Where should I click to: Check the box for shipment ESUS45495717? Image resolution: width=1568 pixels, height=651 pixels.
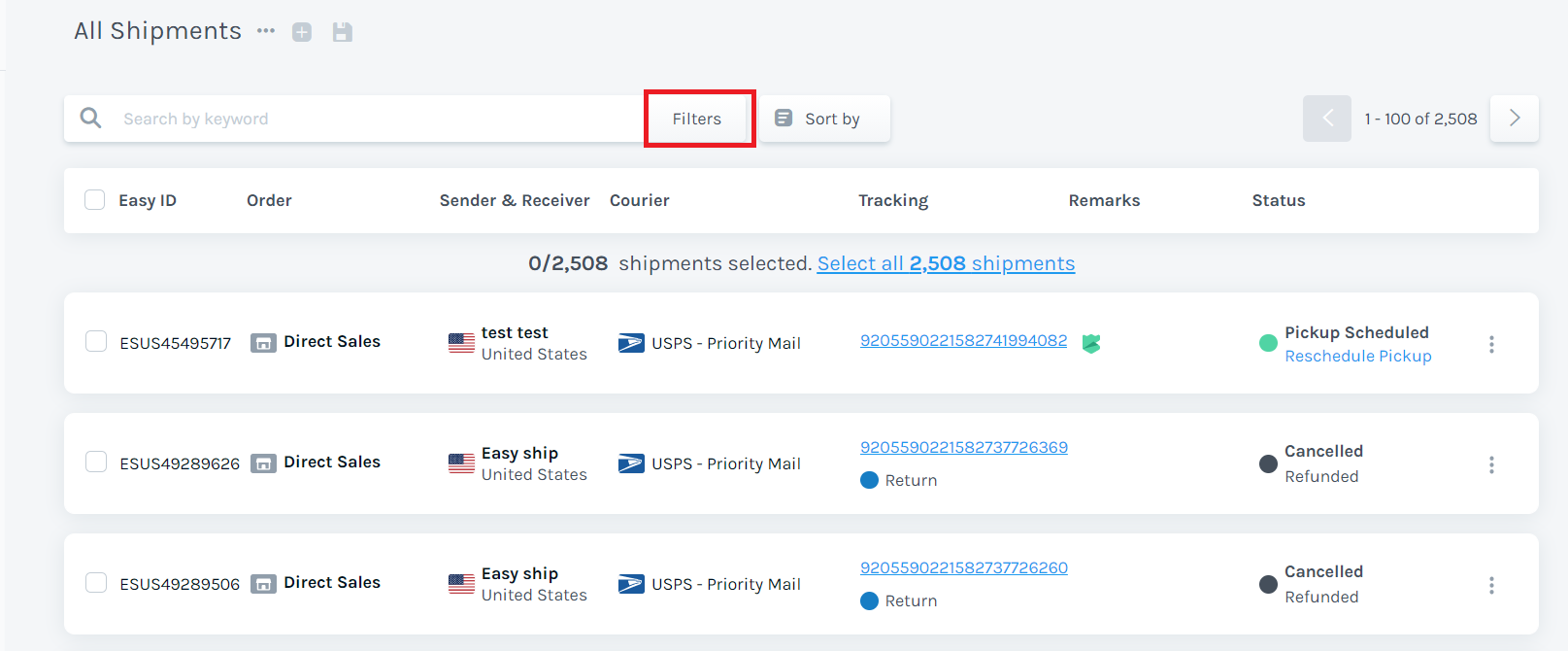coord(96,342)
